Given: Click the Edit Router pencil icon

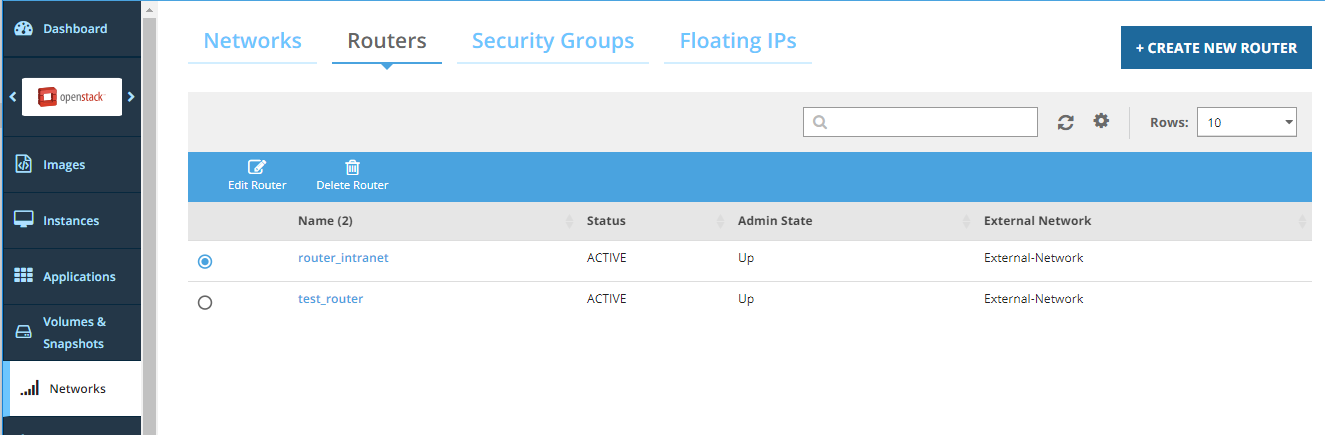Looking at the screenshot, I should tap(257, 168).
